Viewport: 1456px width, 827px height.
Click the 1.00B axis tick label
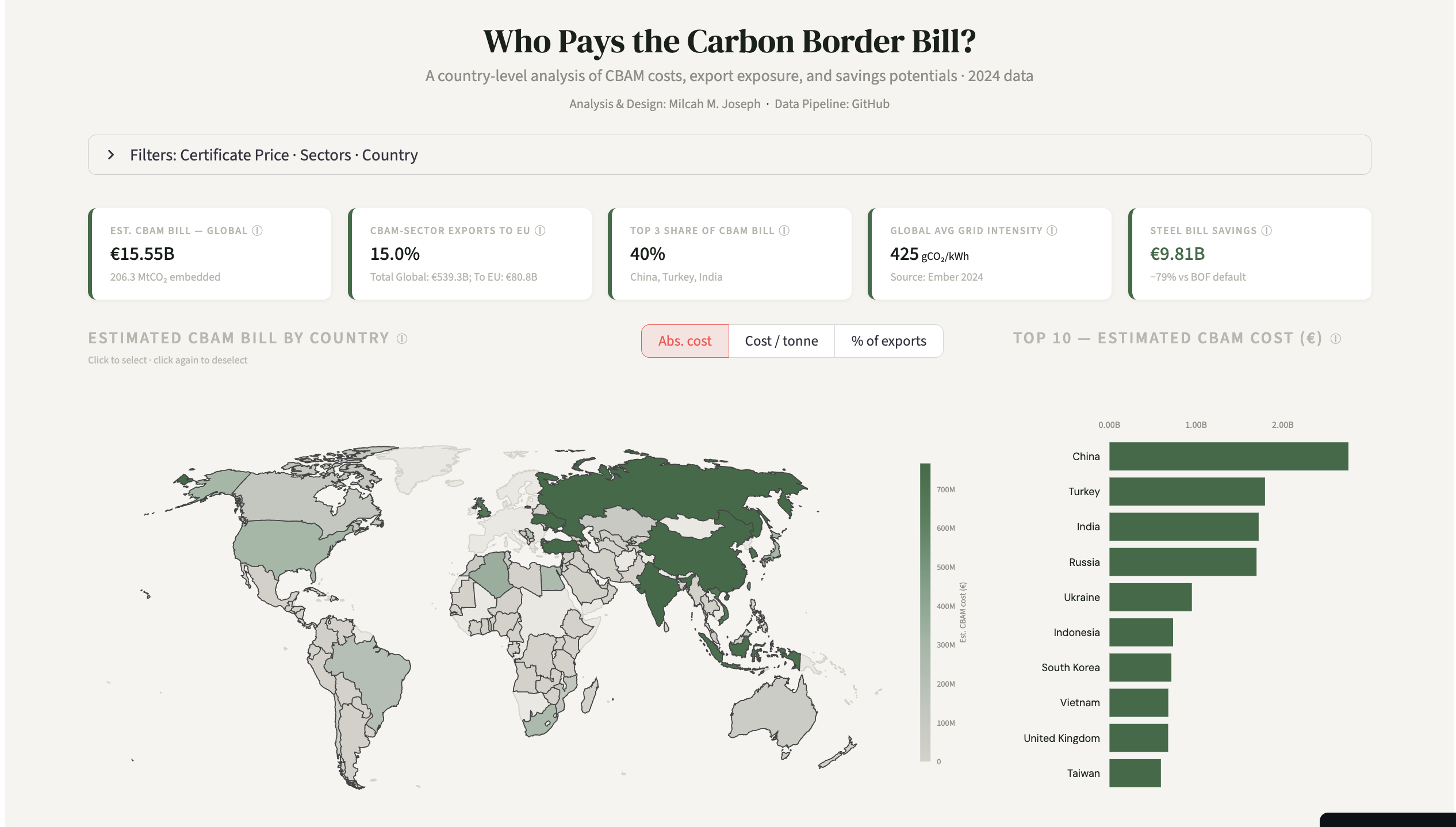[x=1196, y=425]
